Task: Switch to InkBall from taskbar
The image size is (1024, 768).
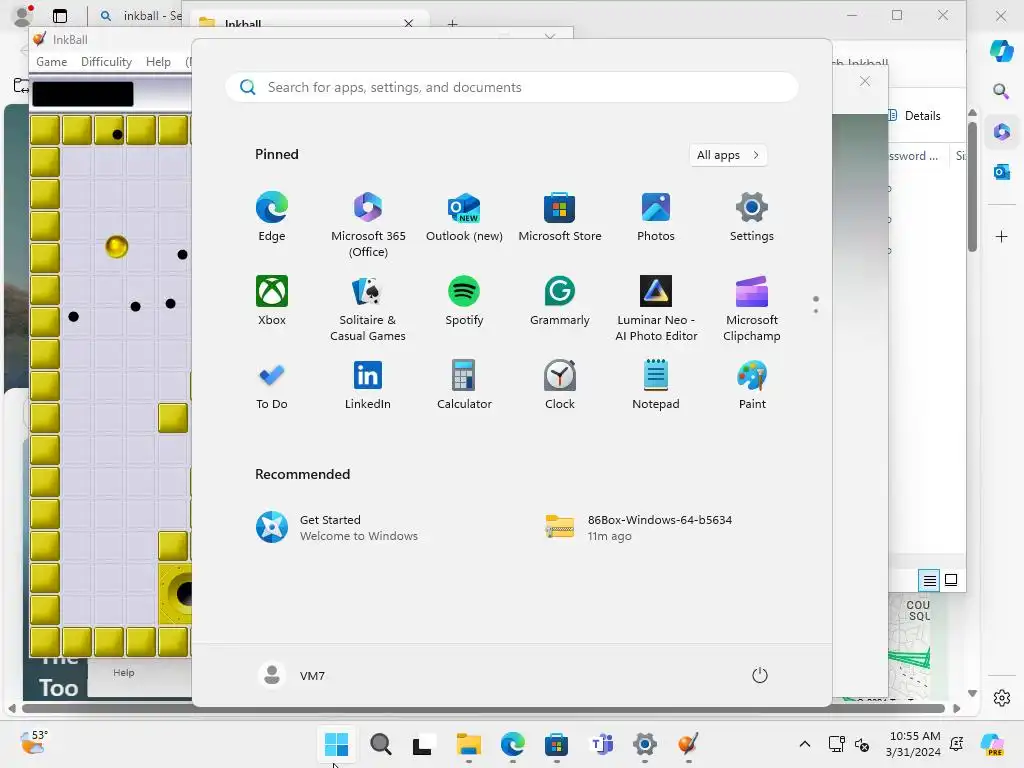Action: point(688,744)
